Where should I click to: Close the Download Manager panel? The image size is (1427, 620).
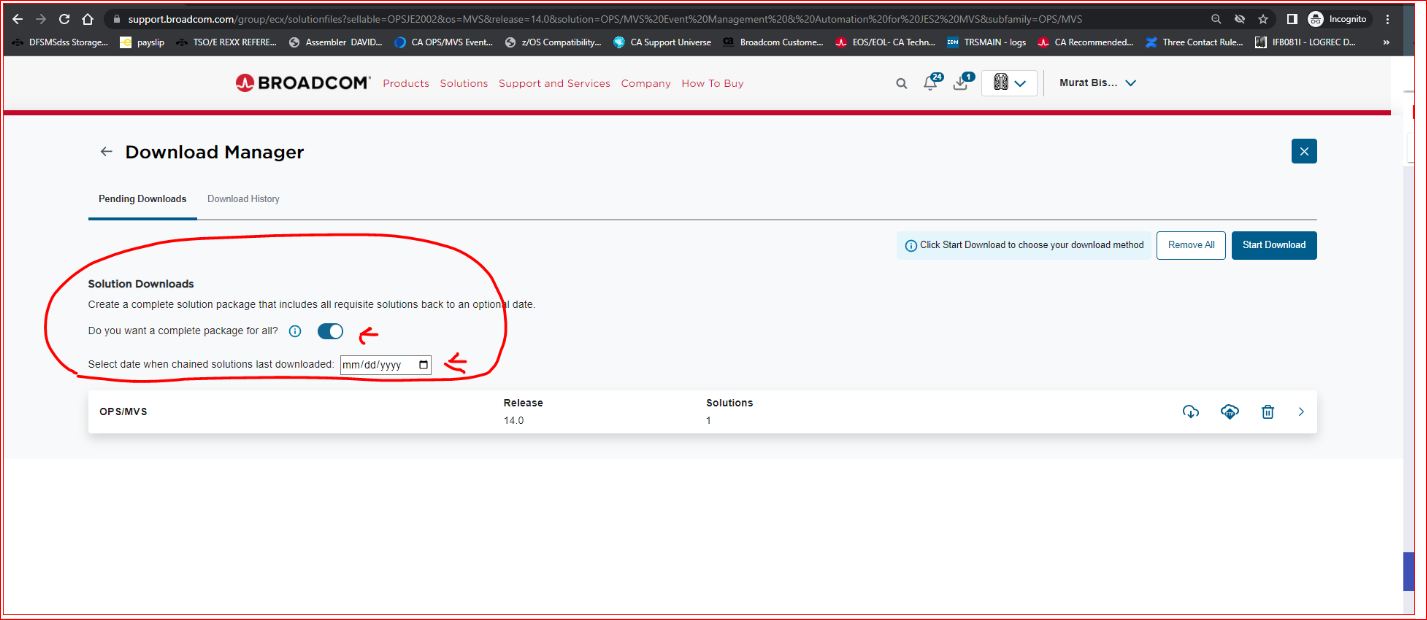pyautogui.click(x=1303, y=151)
